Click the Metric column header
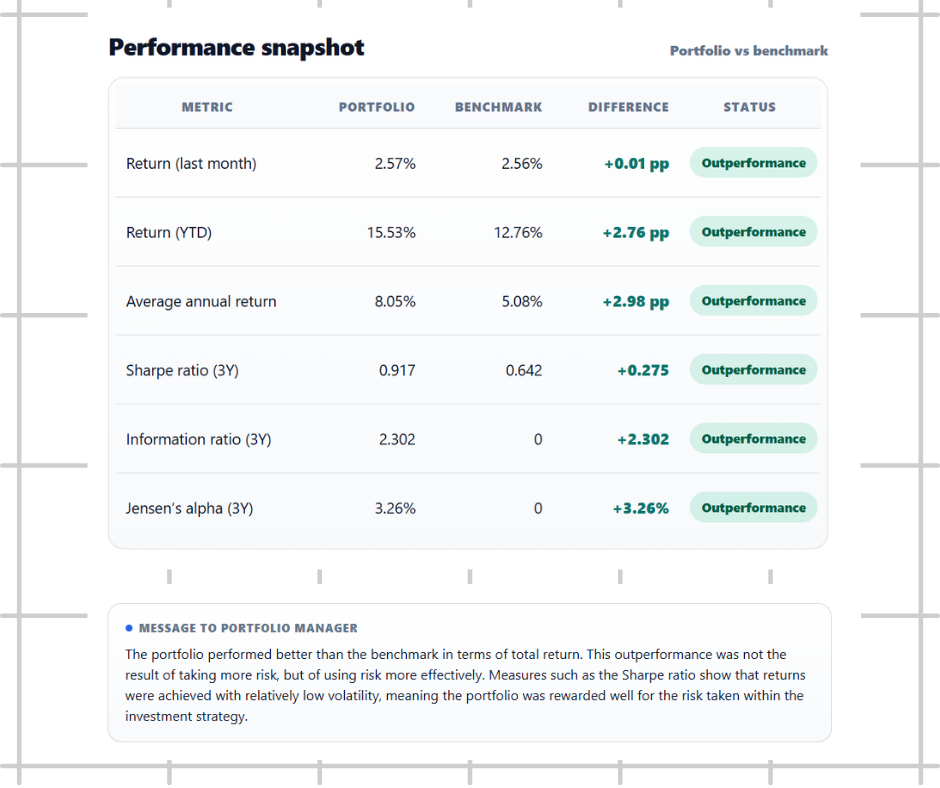940x788 pixels. [207, 107]
